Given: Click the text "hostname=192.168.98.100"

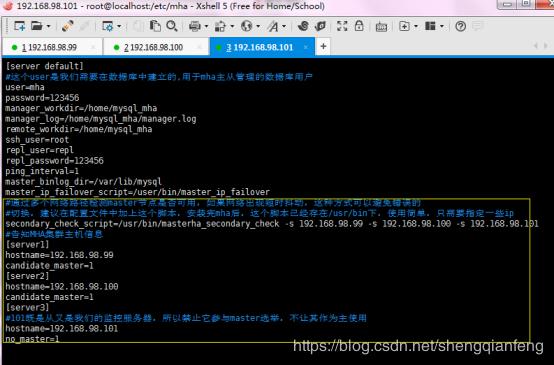Looking at the screenshot, I should click(x=62, y=287).
